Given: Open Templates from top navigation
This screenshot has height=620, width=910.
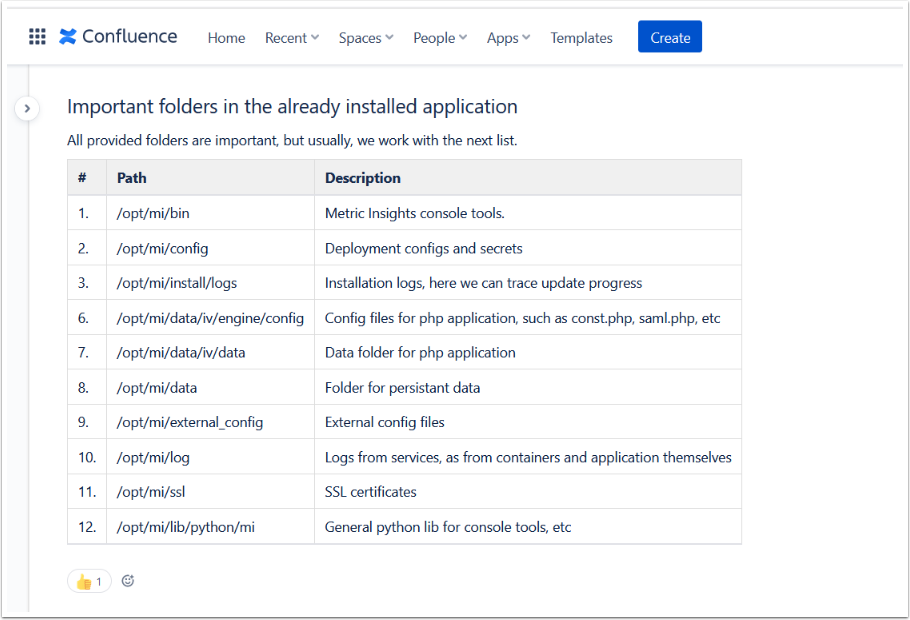Looking at the screenshot, I should (581, 38).
